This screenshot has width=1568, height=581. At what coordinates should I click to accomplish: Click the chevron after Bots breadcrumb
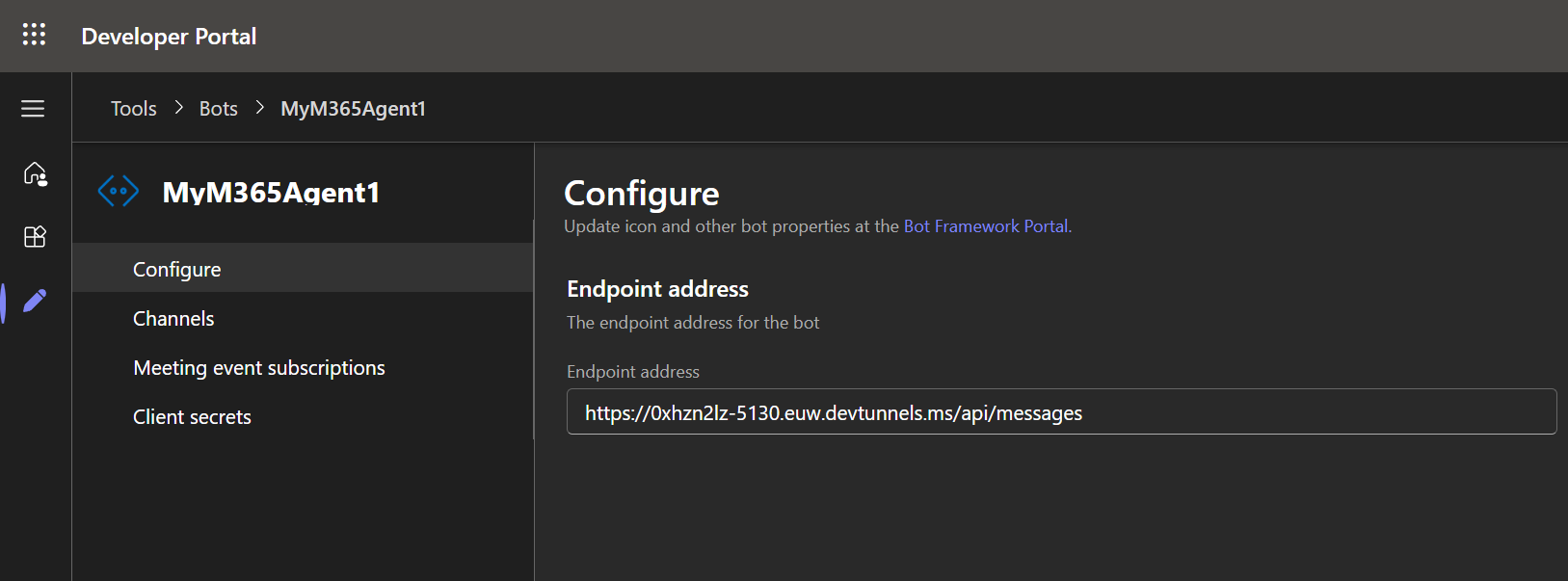[259, 108]
